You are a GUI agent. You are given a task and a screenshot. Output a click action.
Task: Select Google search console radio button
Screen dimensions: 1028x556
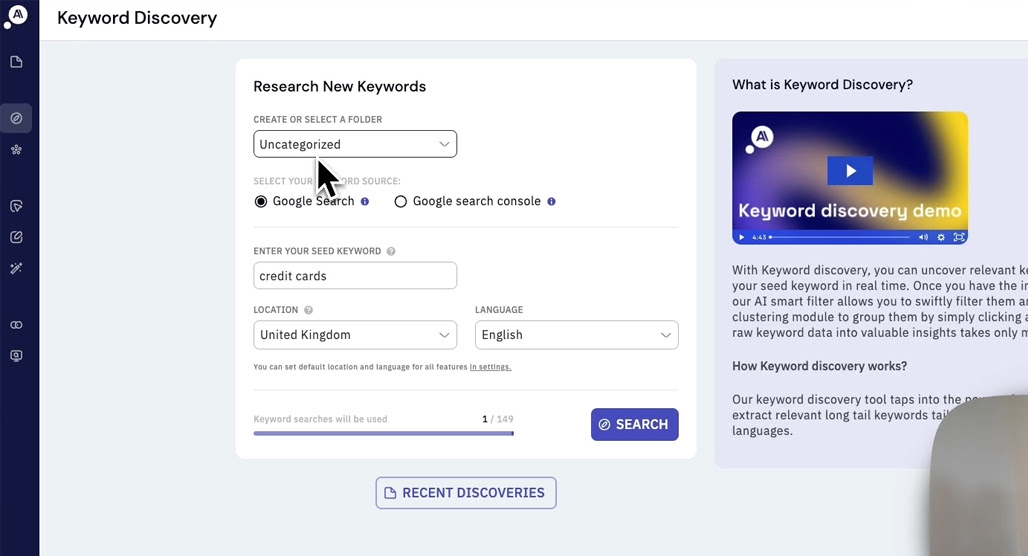[x=400, y=201]
